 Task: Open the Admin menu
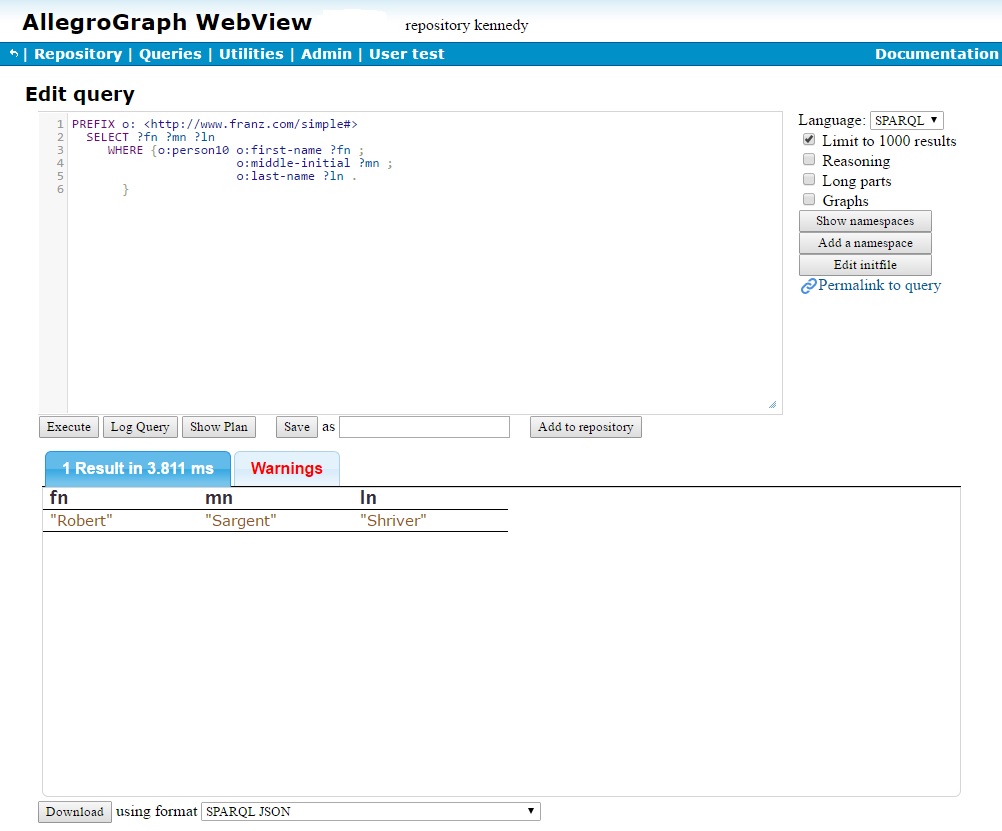326,54
